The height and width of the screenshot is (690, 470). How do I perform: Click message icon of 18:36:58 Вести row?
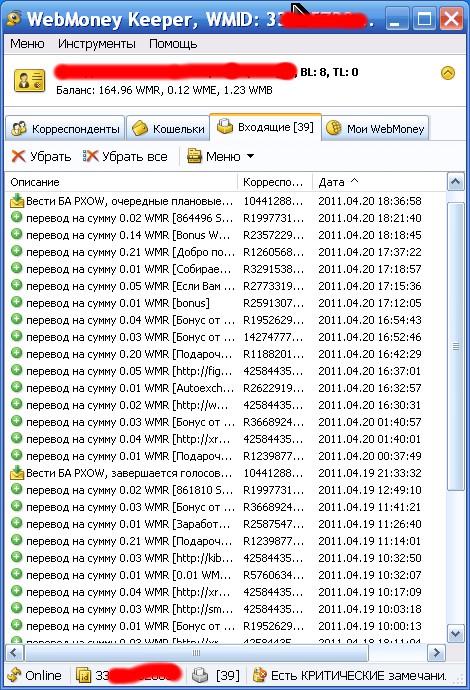(x=17, y=201)
